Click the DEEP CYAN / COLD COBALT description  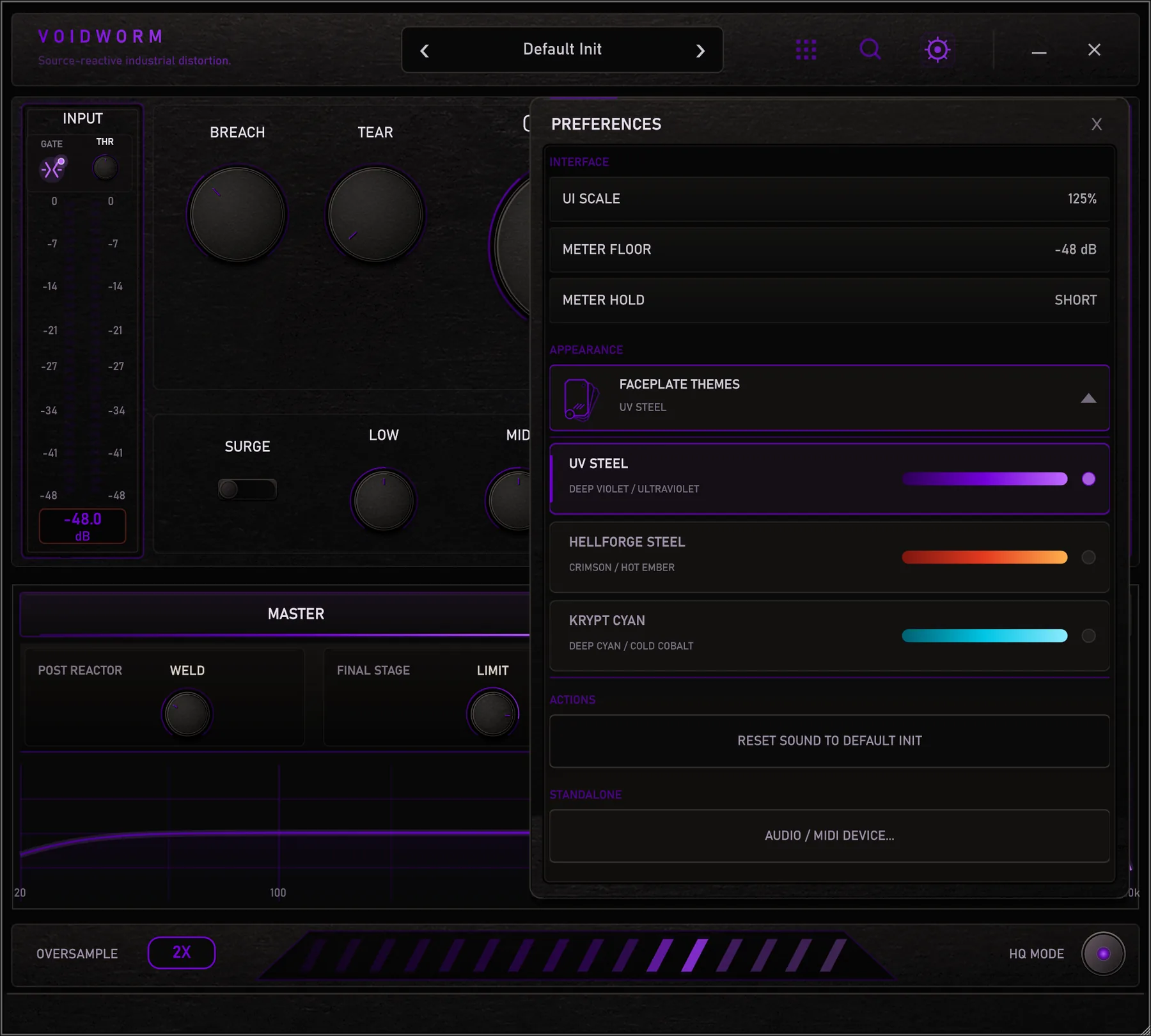click(631, 646)
